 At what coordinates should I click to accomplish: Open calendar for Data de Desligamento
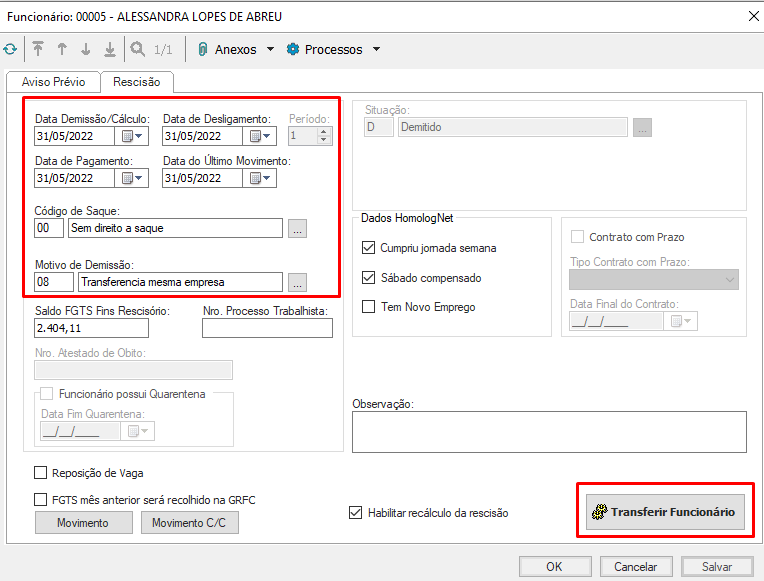pyautogui.click(x=260, y=136)
